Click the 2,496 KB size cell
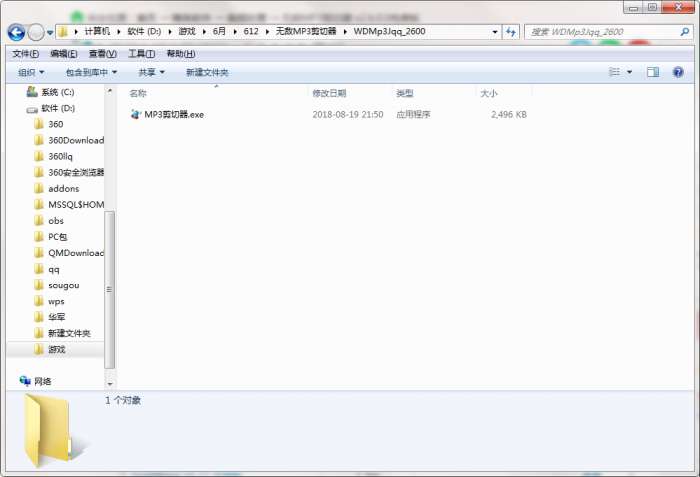This screenshot has height=477, width=700. pos(509,114)
